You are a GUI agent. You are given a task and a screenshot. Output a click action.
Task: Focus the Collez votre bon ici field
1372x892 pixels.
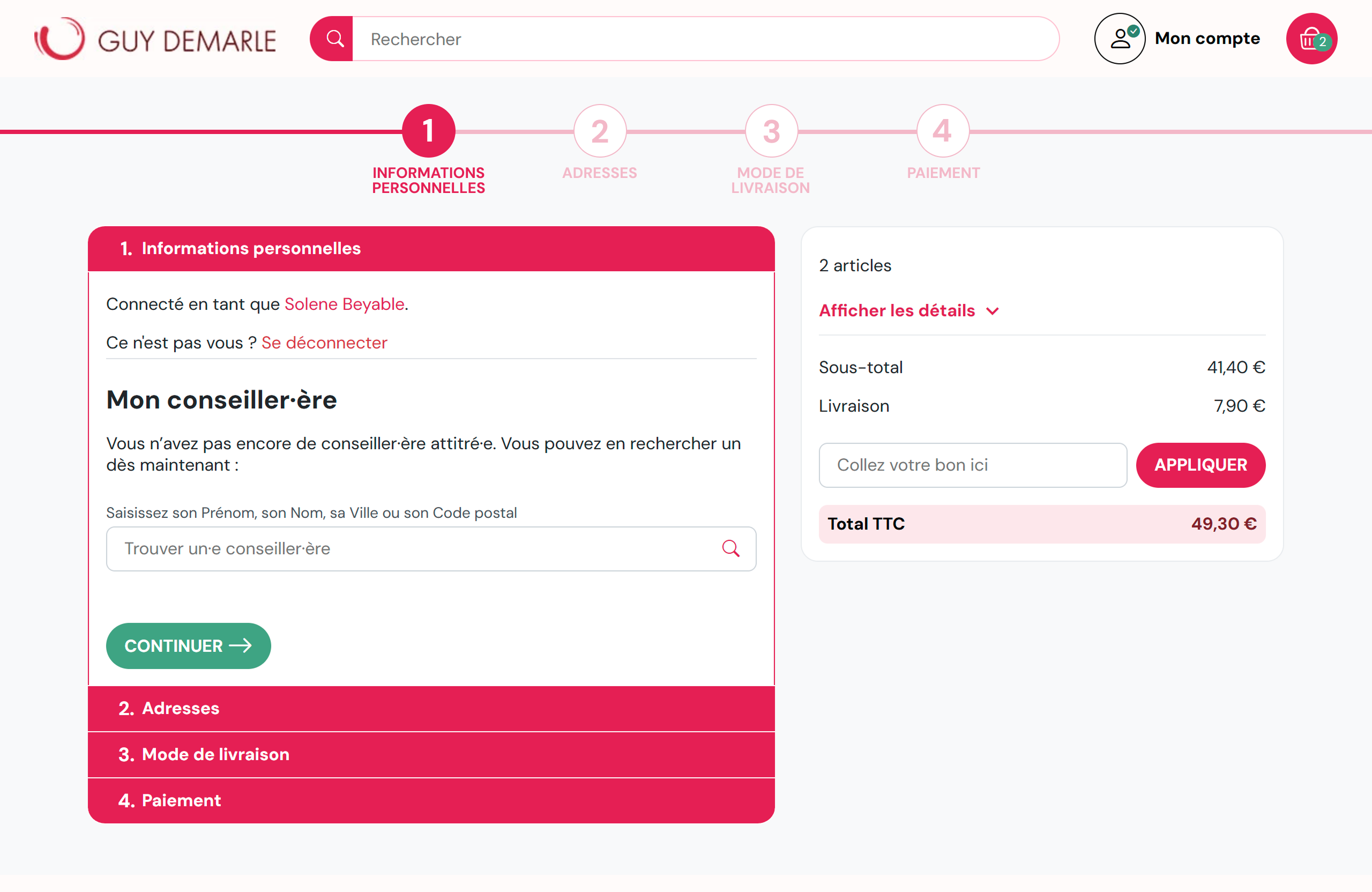click(x=972, y=465)
